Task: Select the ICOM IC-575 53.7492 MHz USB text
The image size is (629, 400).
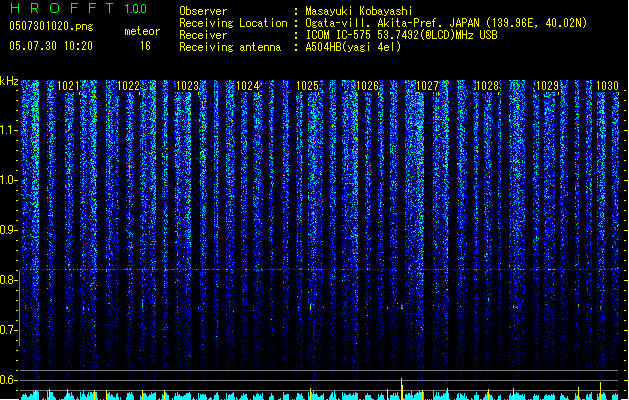Action: [x=402, y=35]
